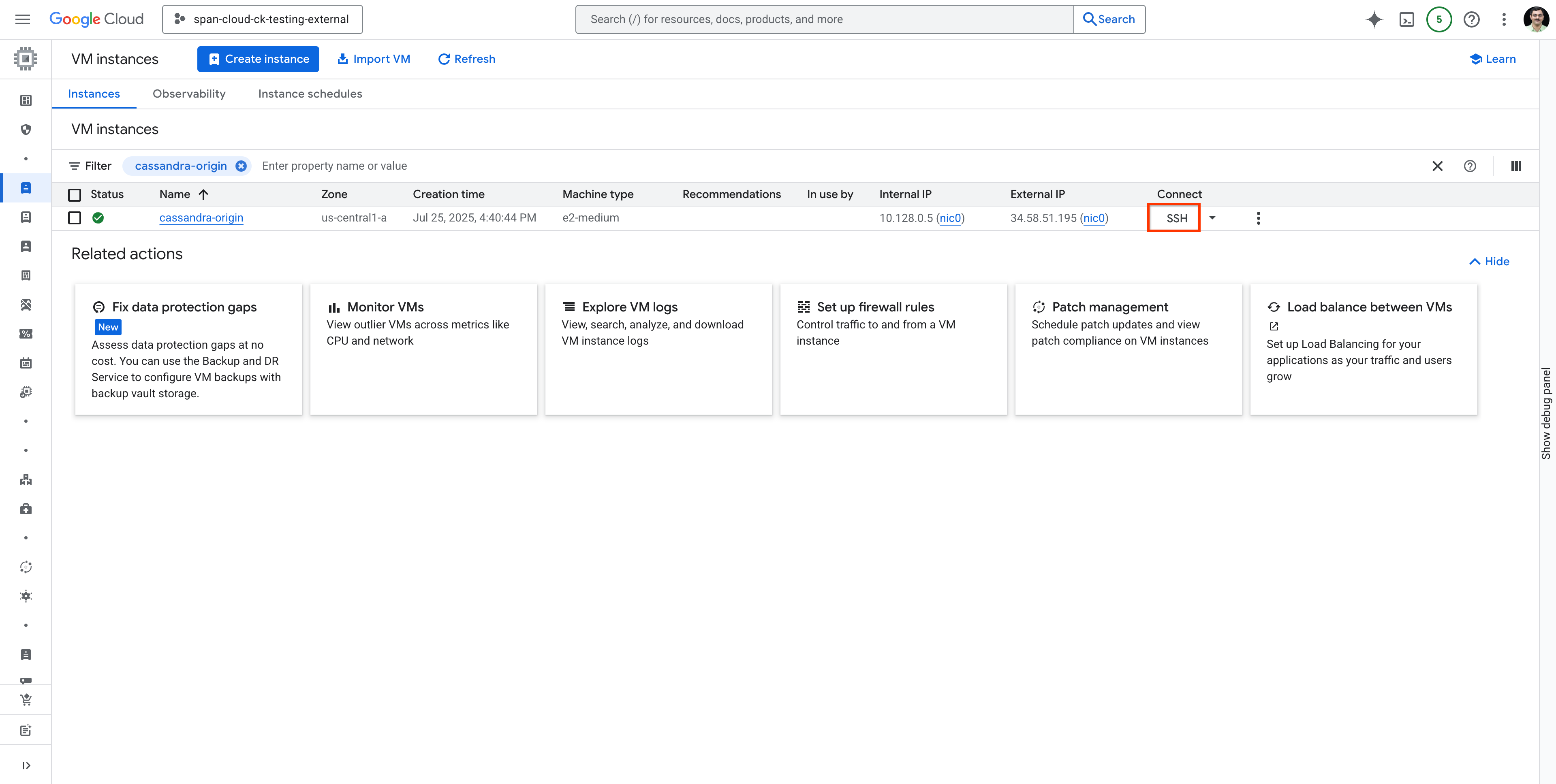
Task: Open the help icon in top bar
Action: 1471,19
